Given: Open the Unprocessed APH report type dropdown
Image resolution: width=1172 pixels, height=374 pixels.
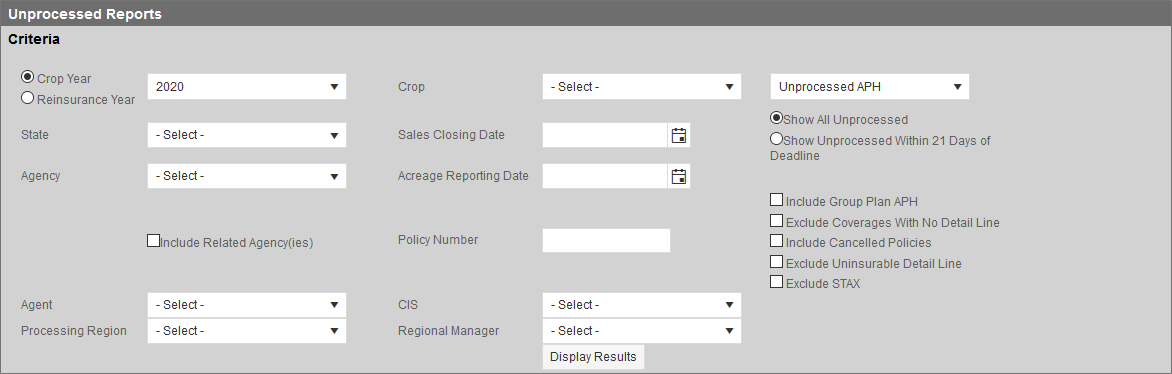Looking at the screenshot, I should (870, 87).
